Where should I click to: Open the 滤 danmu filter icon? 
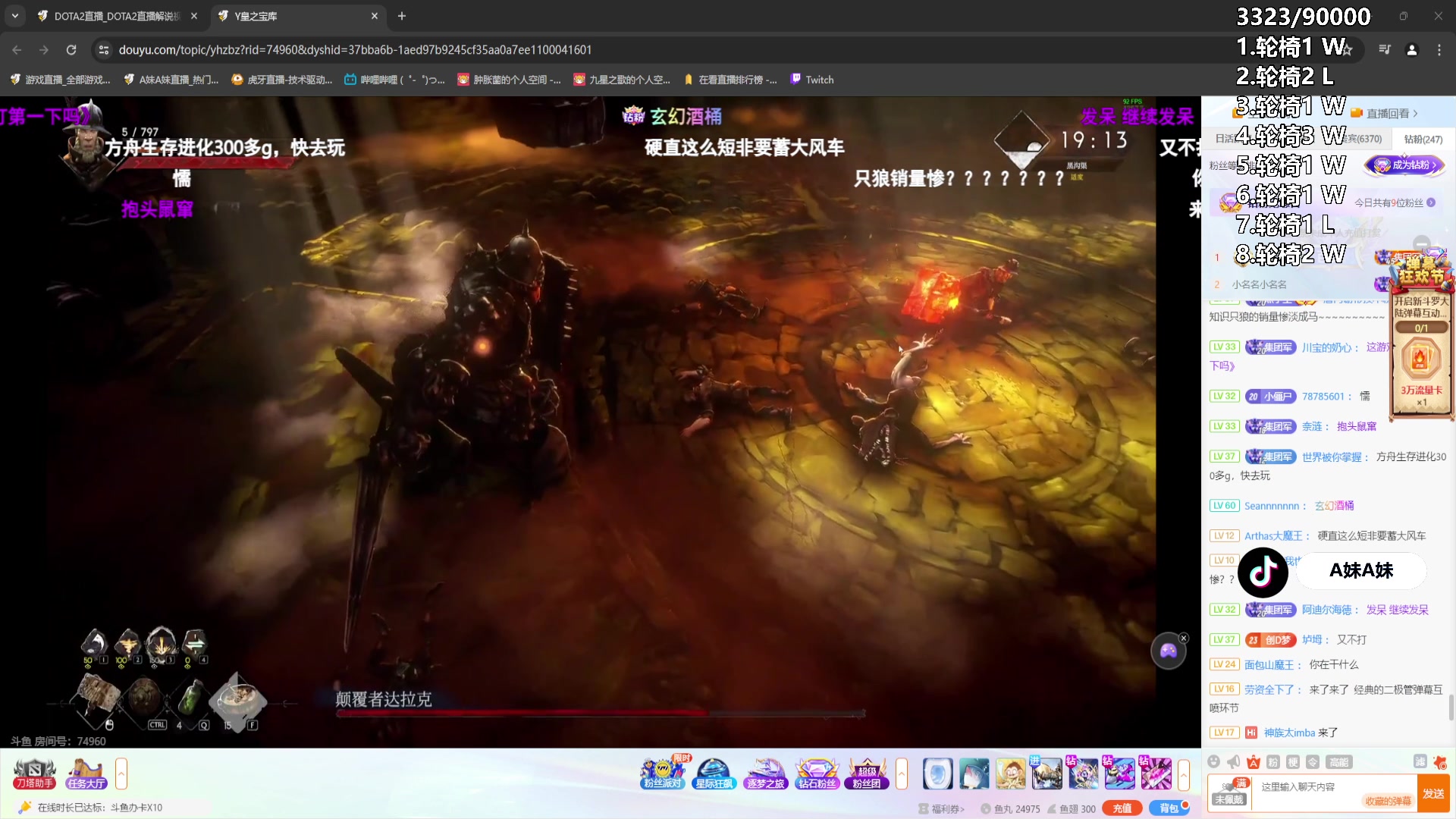pos(1421,762)
